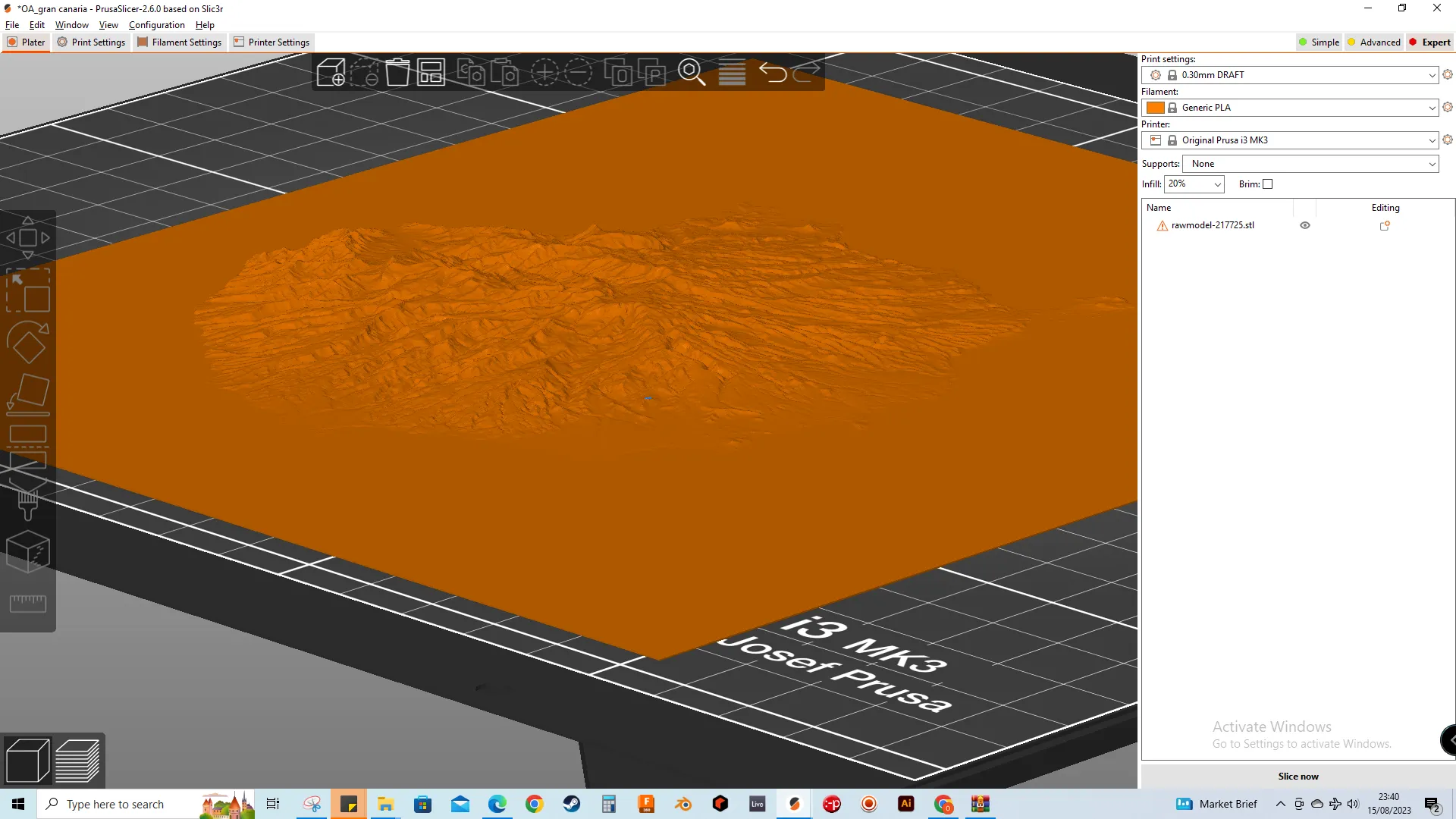Enable the Brim checkbox
Screen dimensions: 1456x819
click(1267, 184)
